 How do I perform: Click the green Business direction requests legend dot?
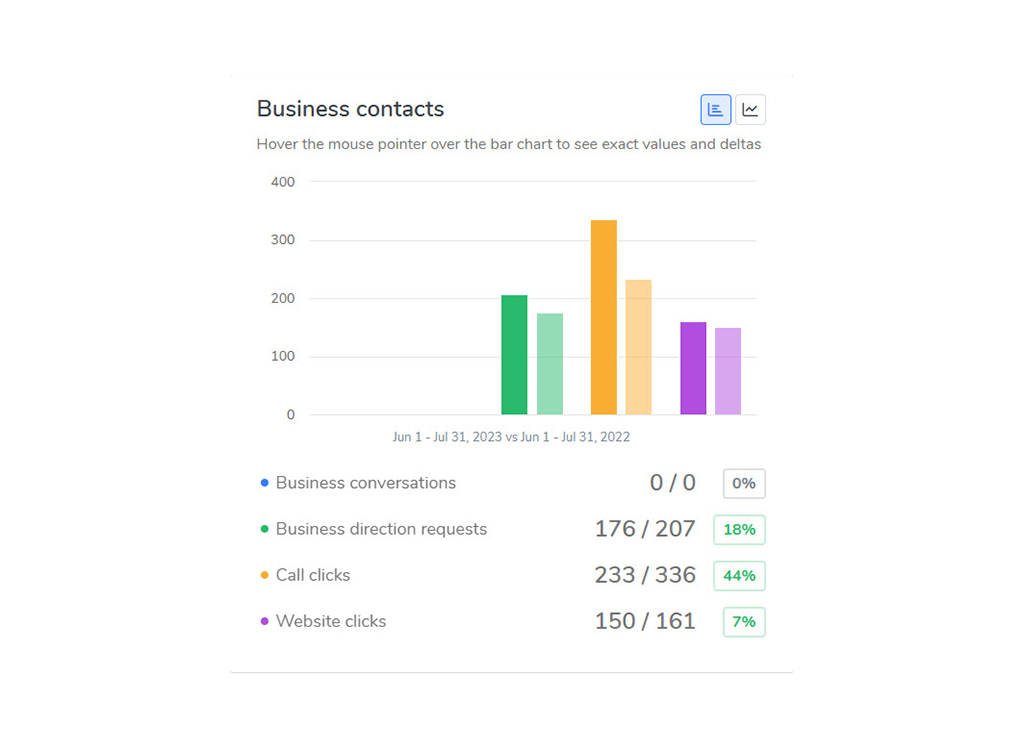tap(264, 528)
